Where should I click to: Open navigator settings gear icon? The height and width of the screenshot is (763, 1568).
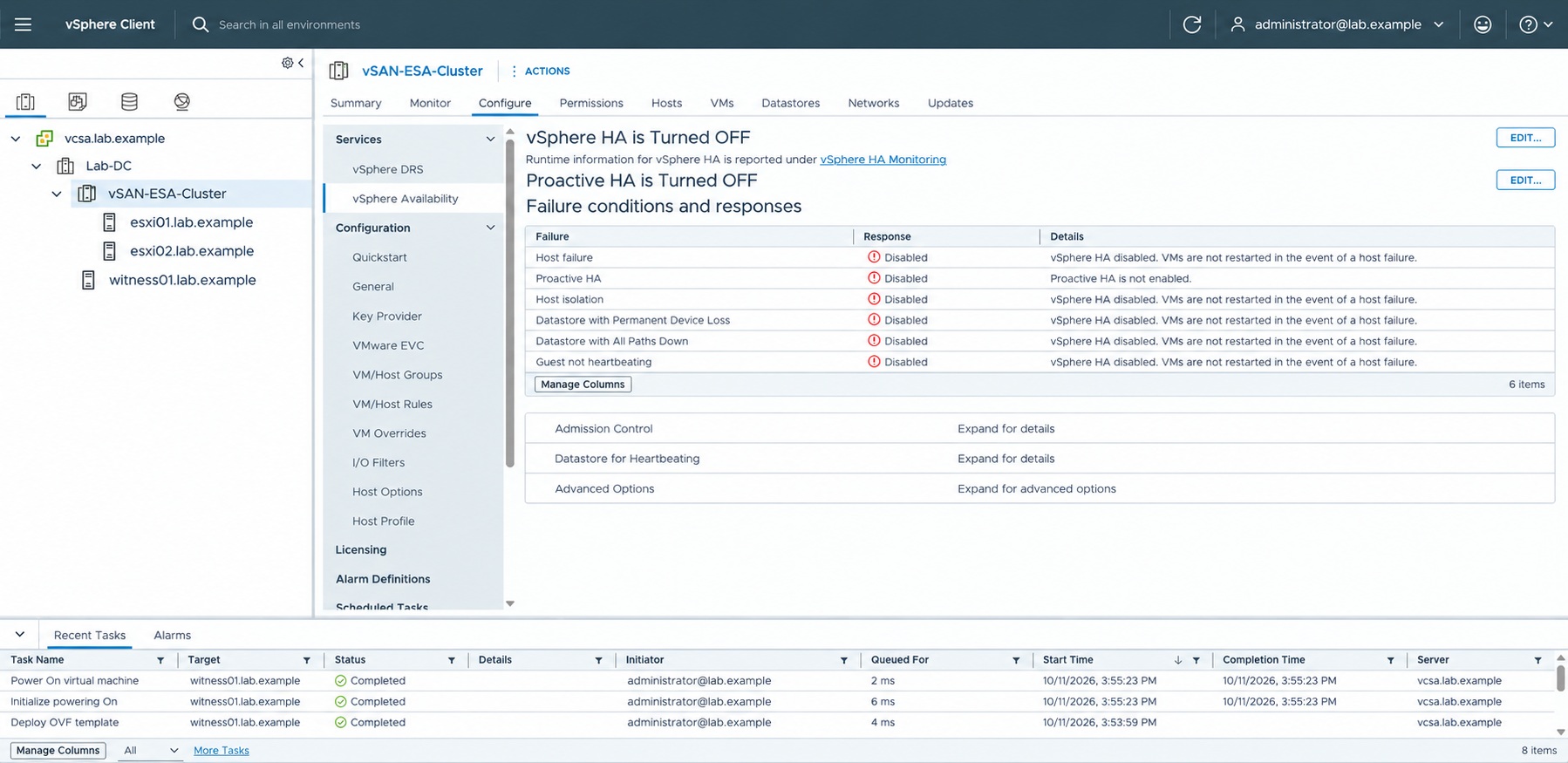287,63
